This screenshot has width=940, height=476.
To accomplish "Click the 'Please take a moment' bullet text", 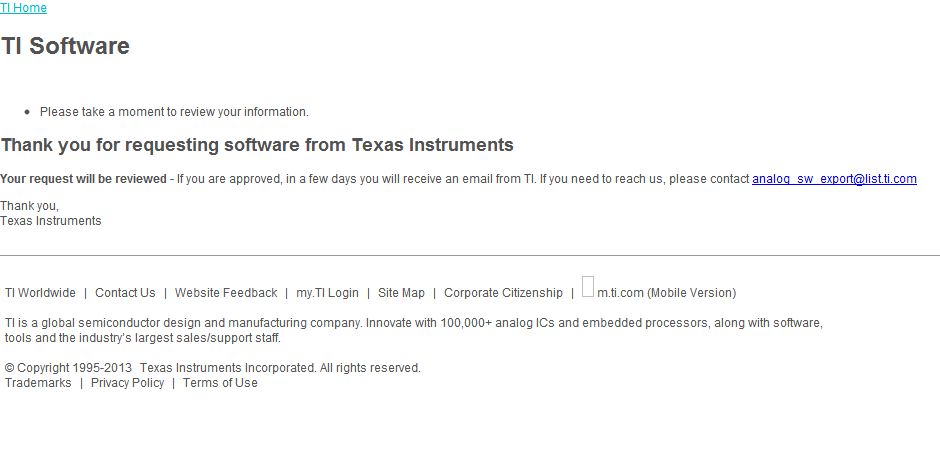I will [174, 112].
